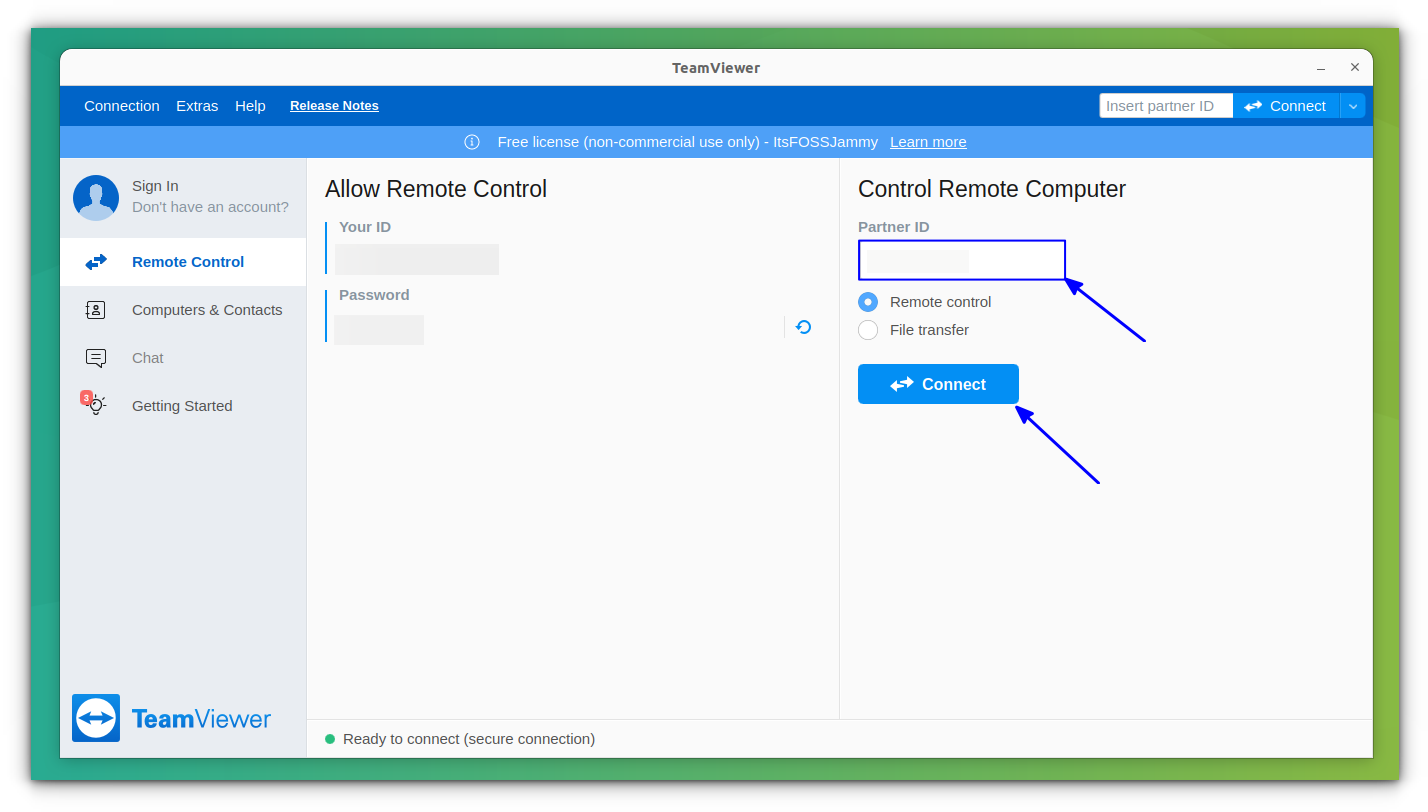The width and height of the screenshot is (1428, 812).
Task: Open the Learn more link
Action: point(927,142)
